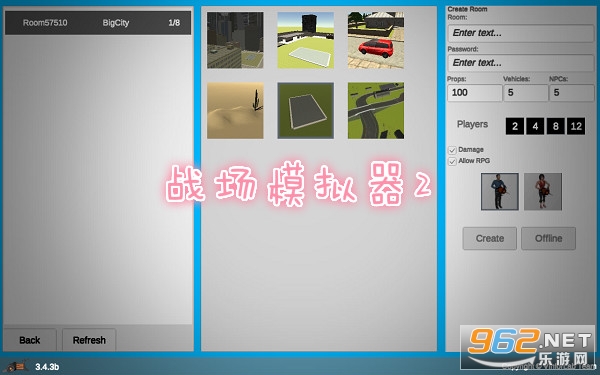The height and width of the screenshot is (375, 600).
Task: Select the big city skyscrapers map thumbnail
Action: [x=235, y=40]
